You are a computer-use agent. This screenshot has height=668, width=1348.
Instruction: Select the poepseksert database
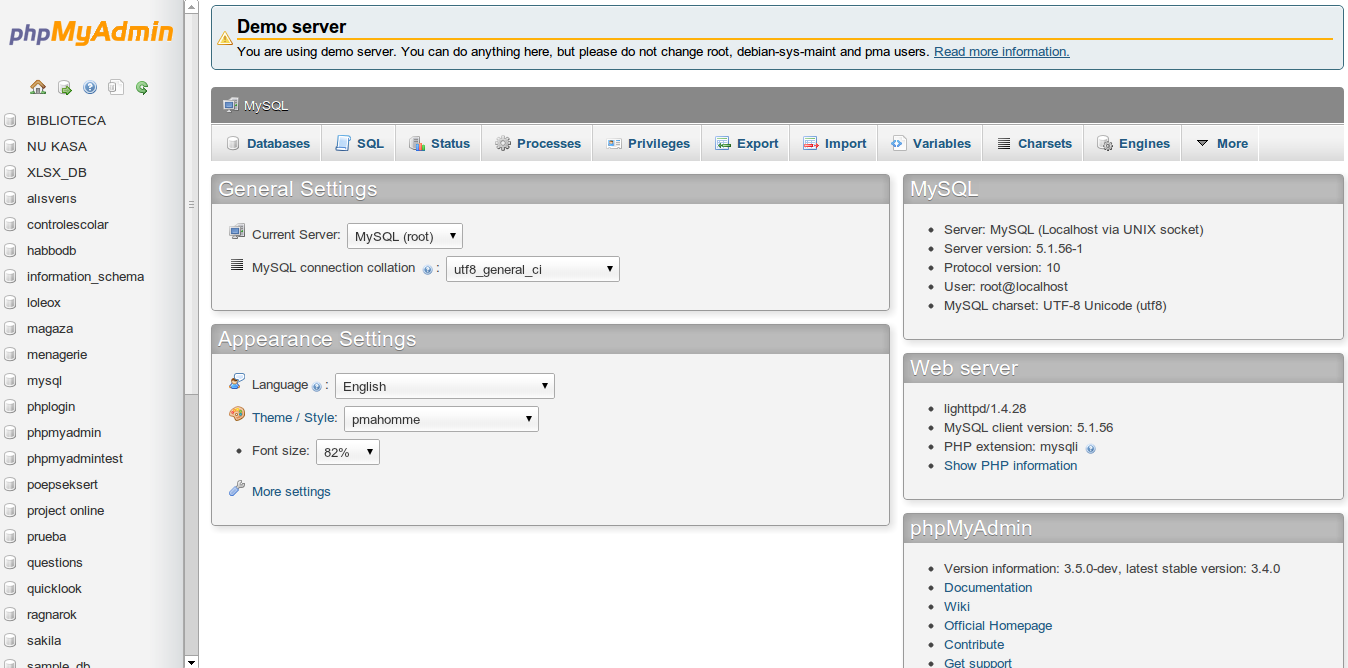point(63,485)
